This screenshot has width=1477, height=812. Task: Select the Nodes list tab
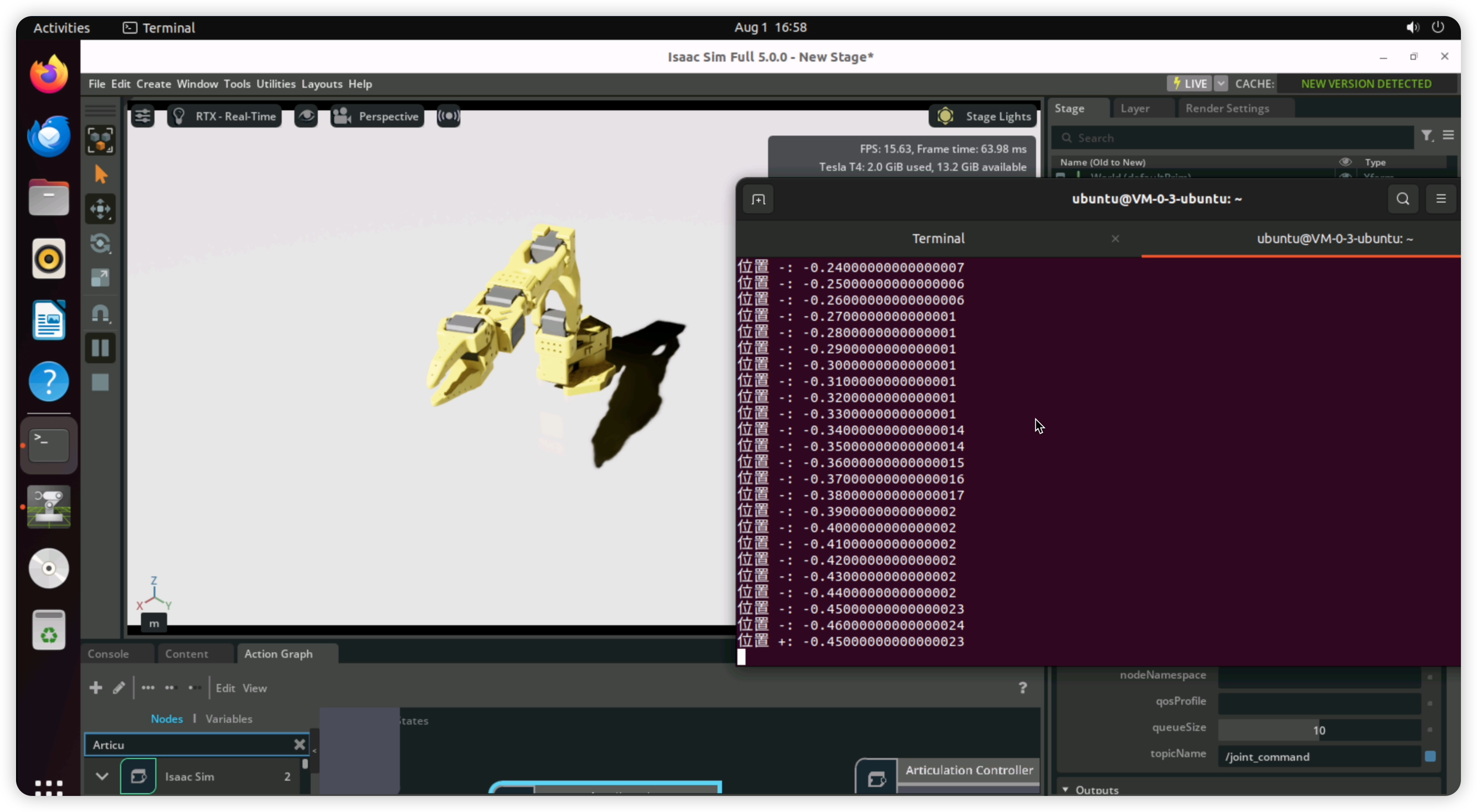pyautogui.click(x=167, y=719)
